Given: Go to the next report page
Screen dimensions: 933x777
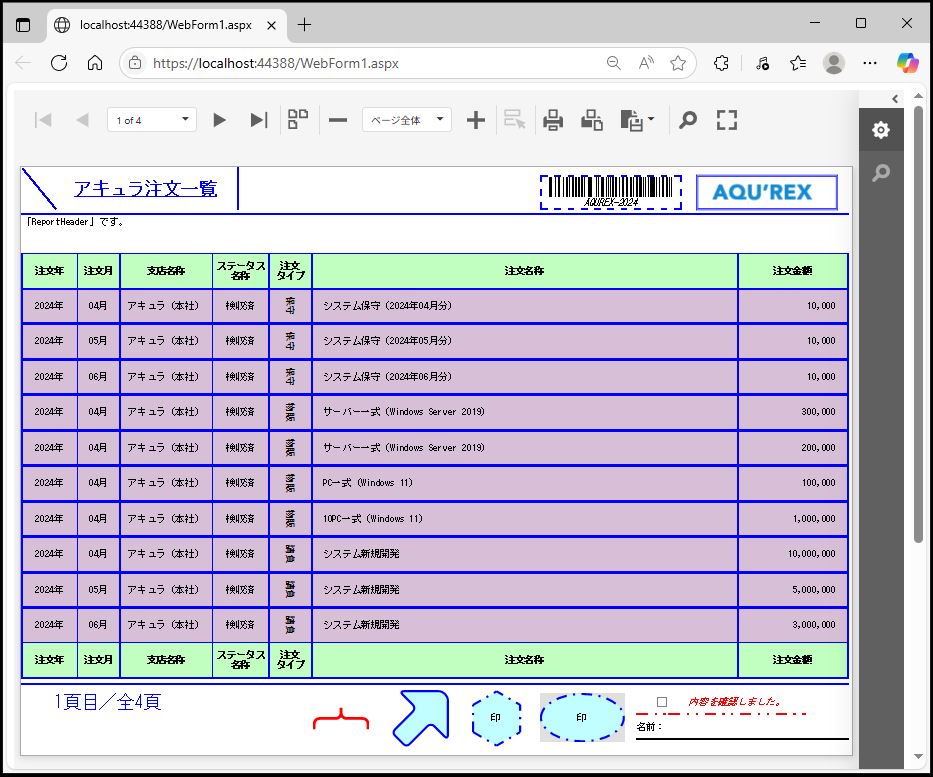Looking at the screenshot, I should click(x=220, y=120).
